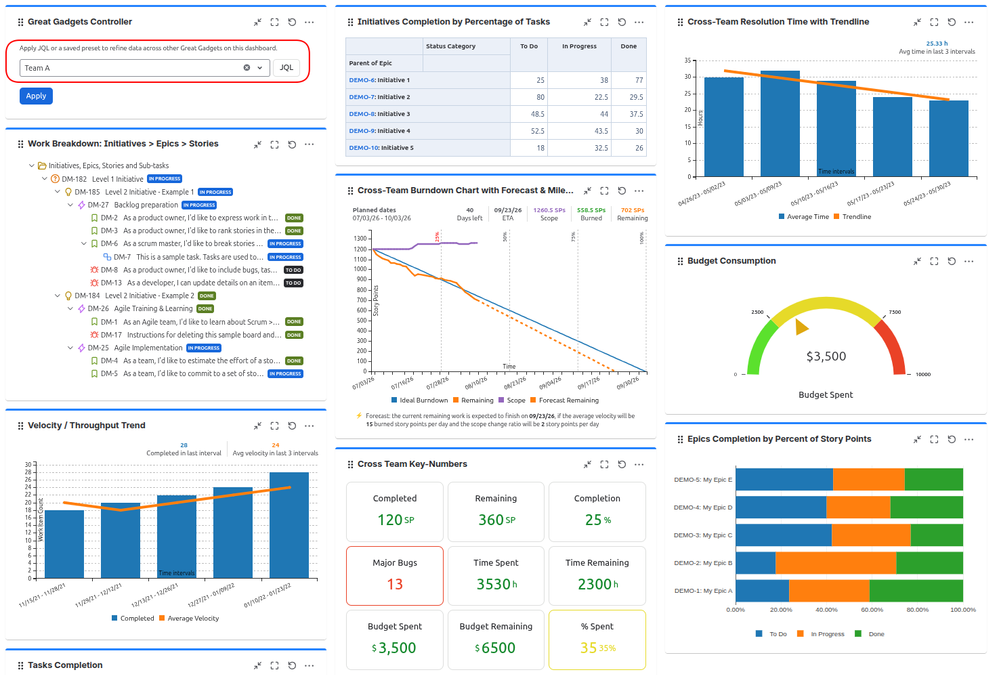The image size is (999, 675).
Task: Open more options for Work Breakdown gadget
Action: point(310,145)
